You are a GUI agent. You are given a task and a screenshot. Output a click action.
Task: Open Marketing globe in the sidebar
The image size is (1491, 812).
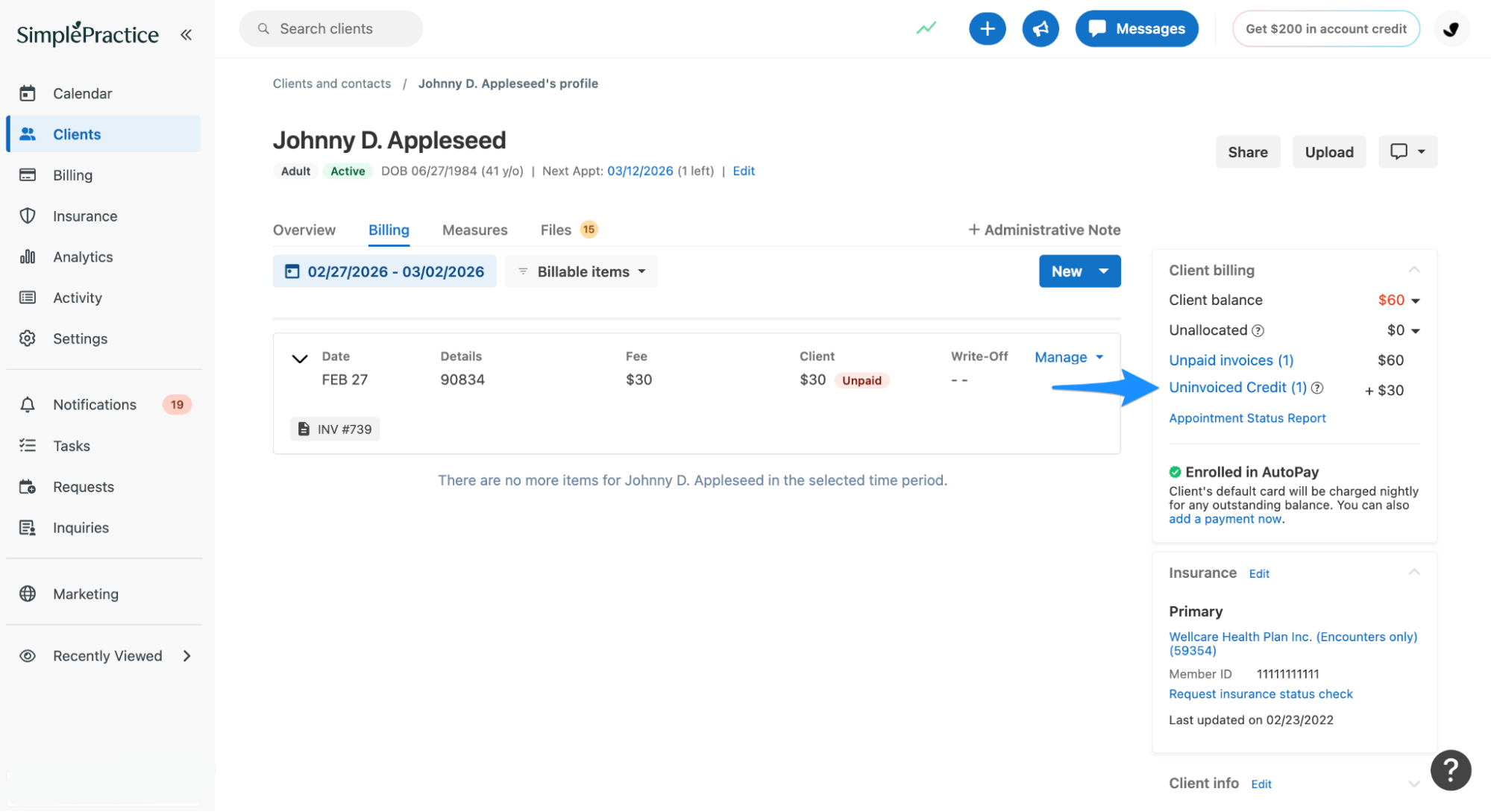point(85,594)
